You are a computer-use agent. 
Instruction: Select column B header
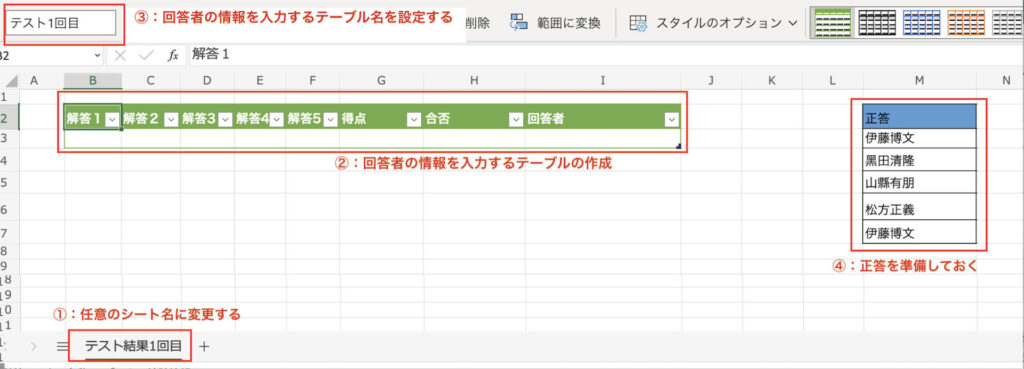point(93,80)
